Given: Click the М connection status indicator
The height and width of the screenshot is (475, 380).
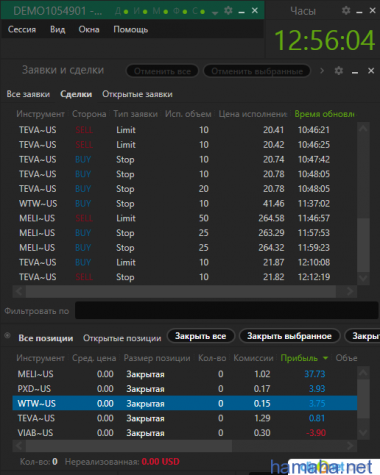Looking at the screenshot, I should coord(160,11).
